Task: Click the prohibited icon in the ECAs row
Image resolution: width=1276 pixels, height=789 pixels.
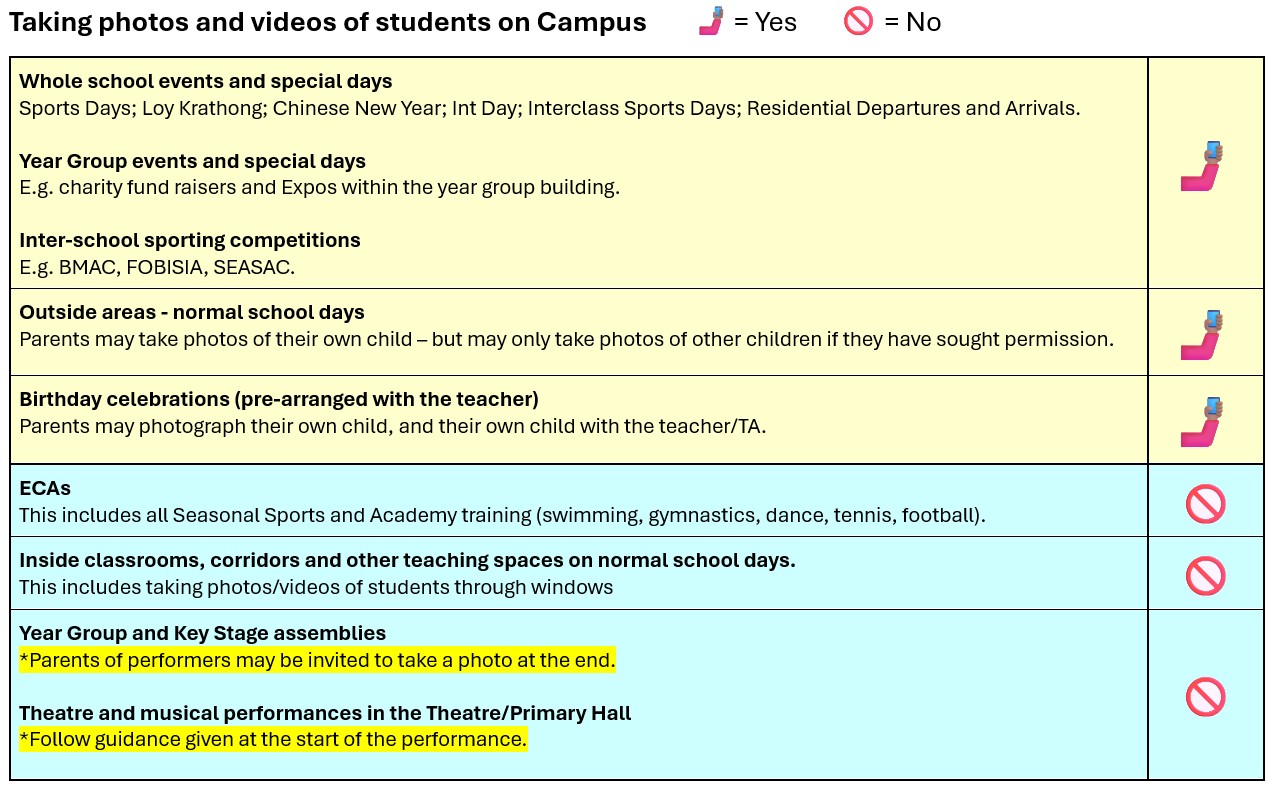Action: 1205,503
